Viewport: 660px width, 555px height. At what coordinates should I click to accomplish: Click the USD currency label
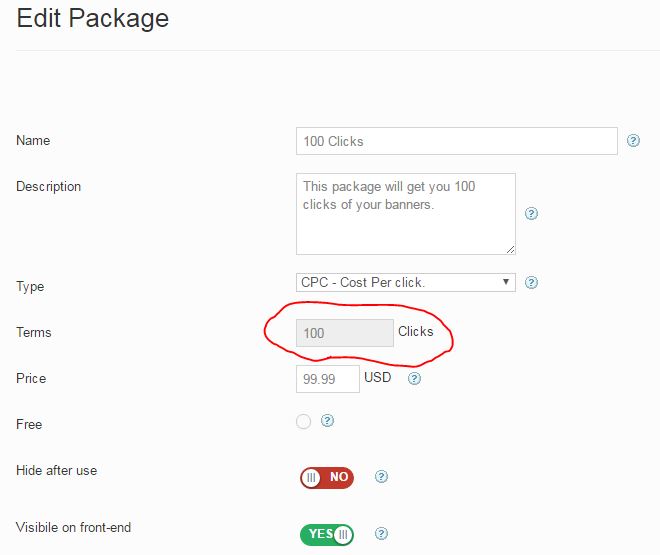click(x=378, y=377)
